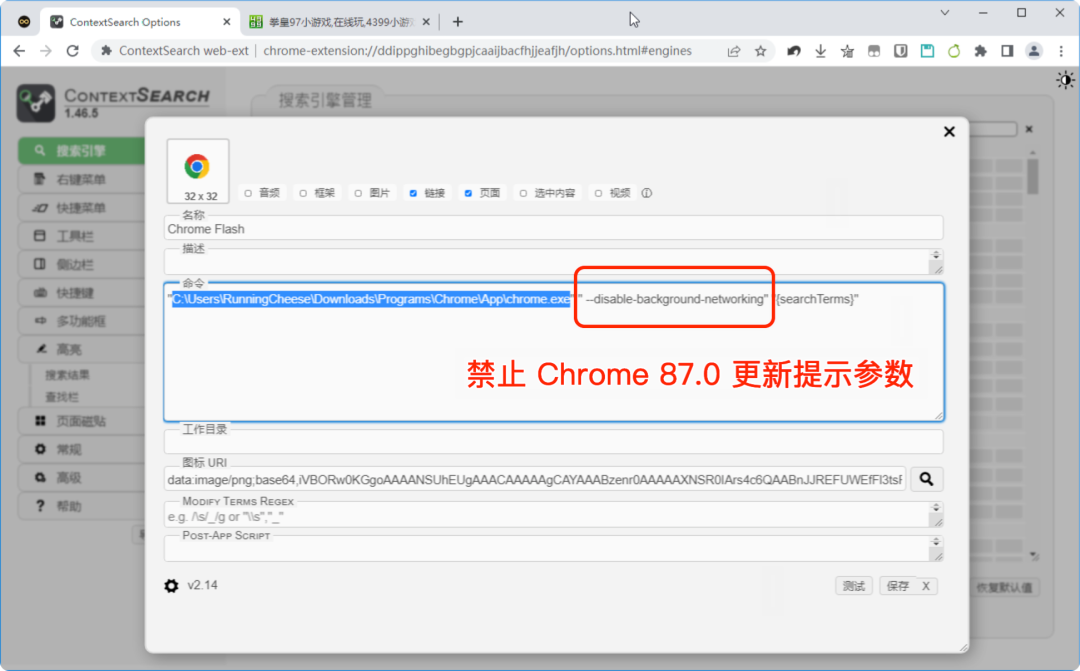Image resolution: width=1080 pixels, height=671 pixels.
Task: Click the 保存 button
Action: tap(898, 586)
